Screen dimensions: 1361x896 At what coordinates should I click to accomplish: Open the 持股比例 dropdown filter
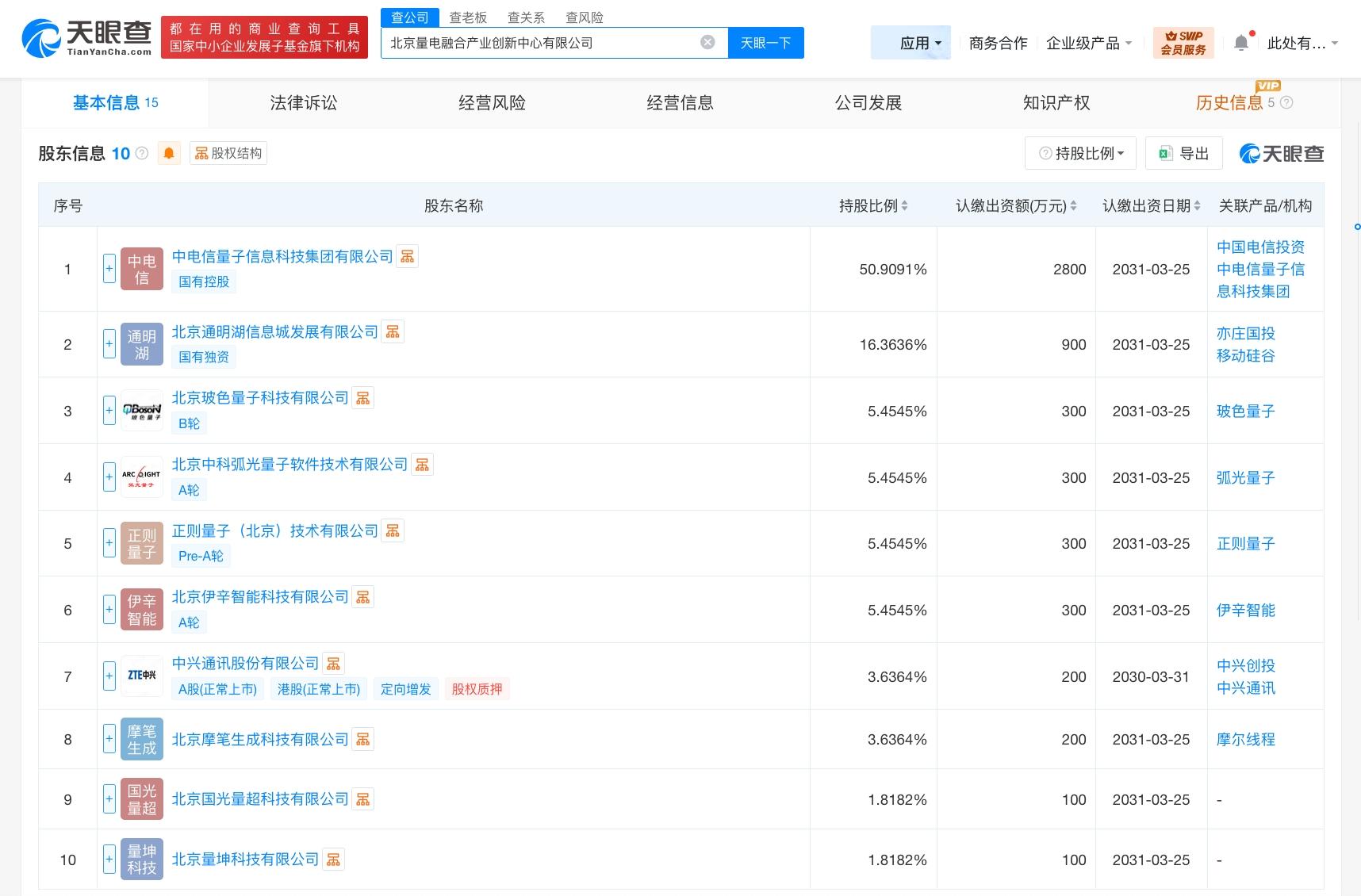click(x=1080, y=153)
